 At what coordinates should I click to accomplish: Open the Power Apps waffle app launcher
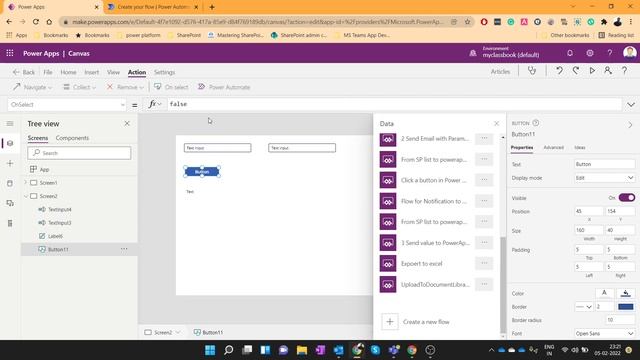click(10, 53)
